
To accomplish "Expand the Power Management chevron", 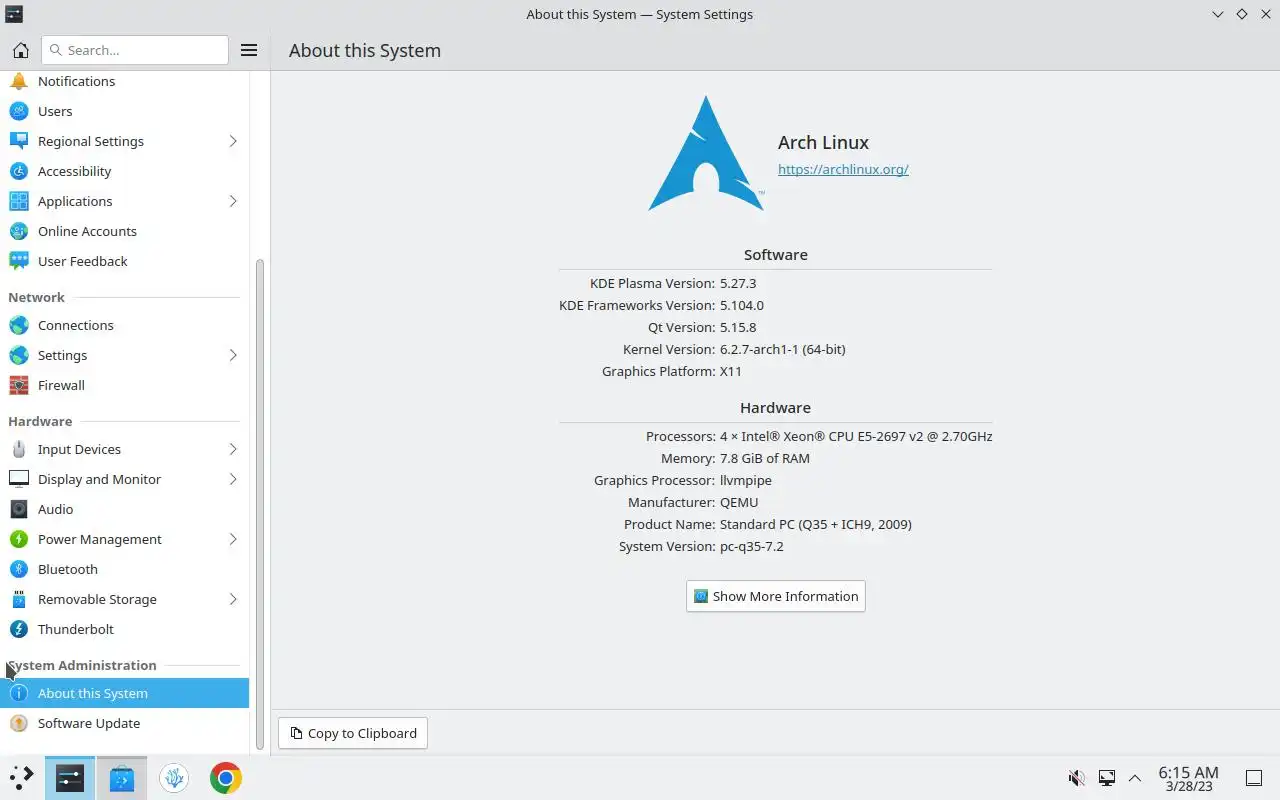I will 233,539.
